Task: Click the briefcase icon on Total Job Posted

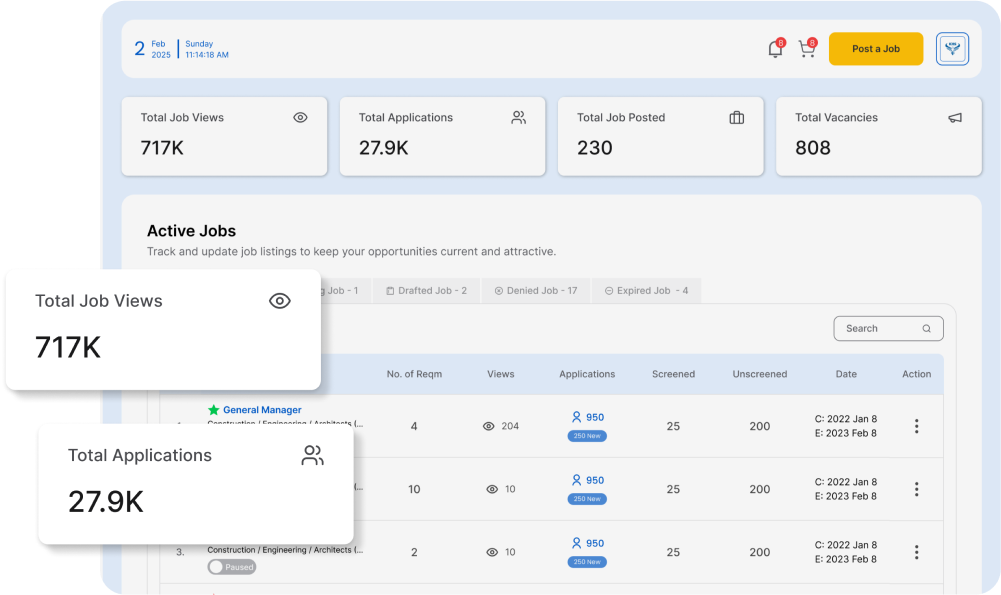Action: (737, 118)
